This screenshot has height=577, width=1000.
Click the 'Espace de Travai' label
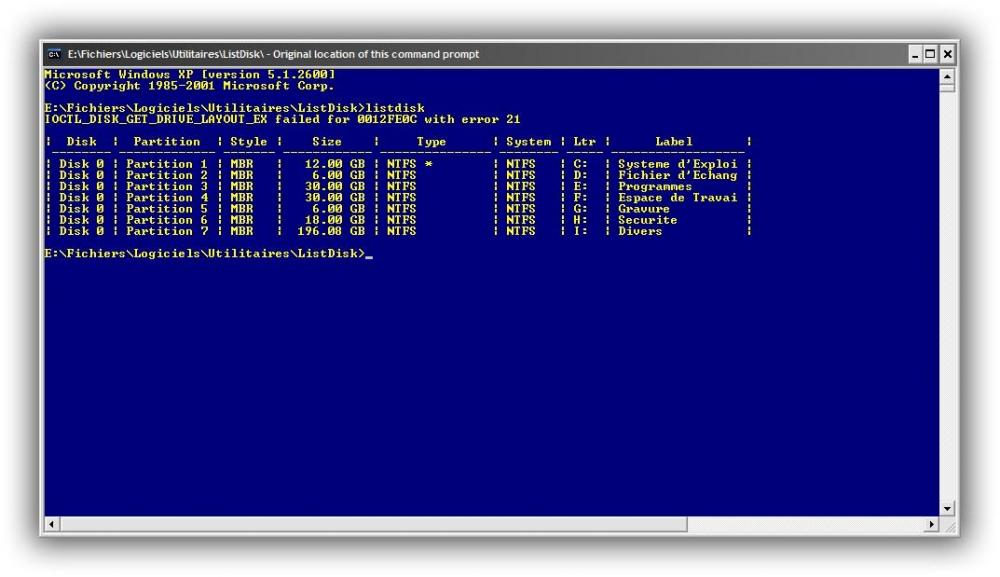click(677, 198)
